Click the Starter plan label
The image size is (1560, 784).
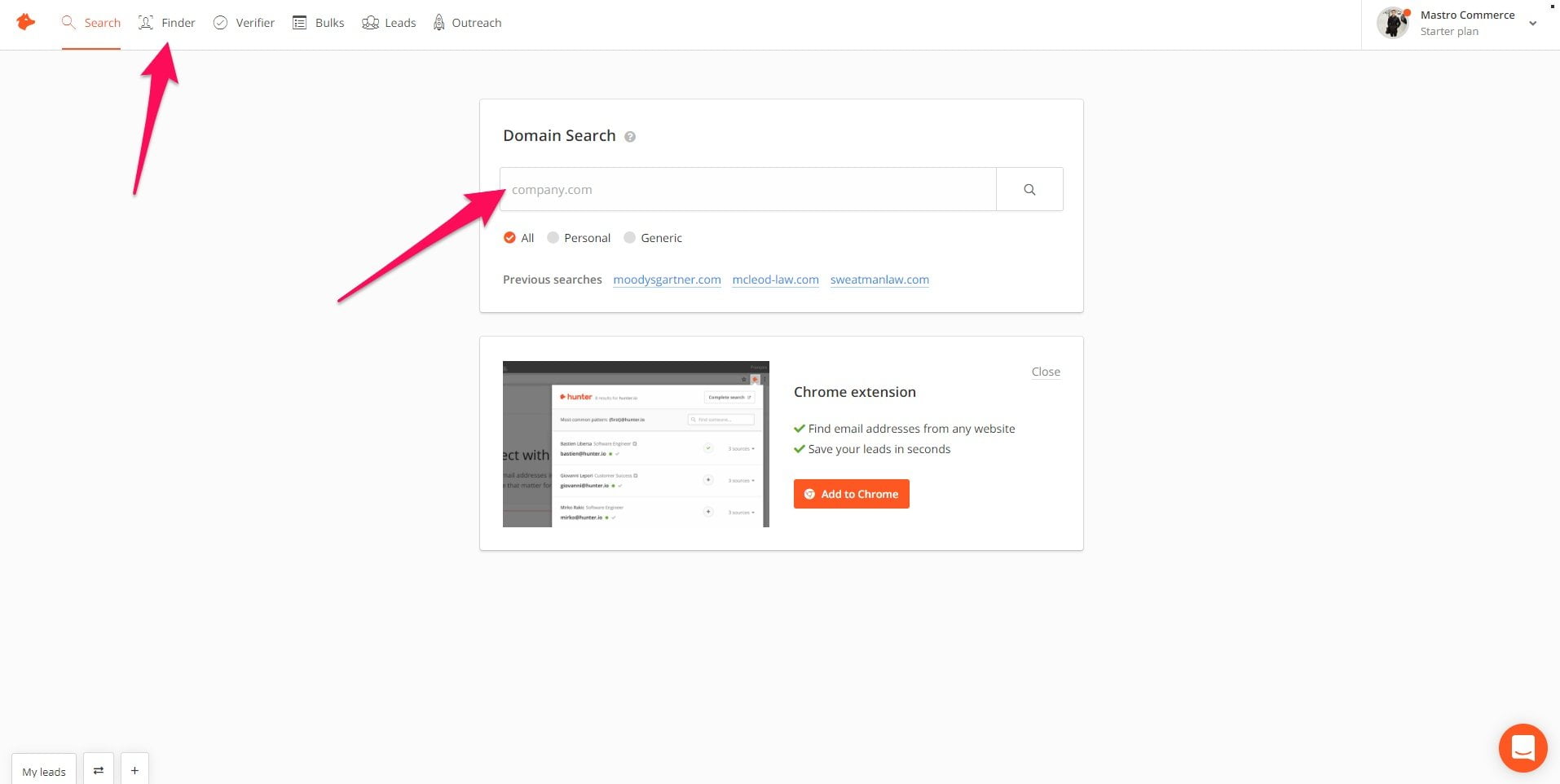pos(1449,31)
